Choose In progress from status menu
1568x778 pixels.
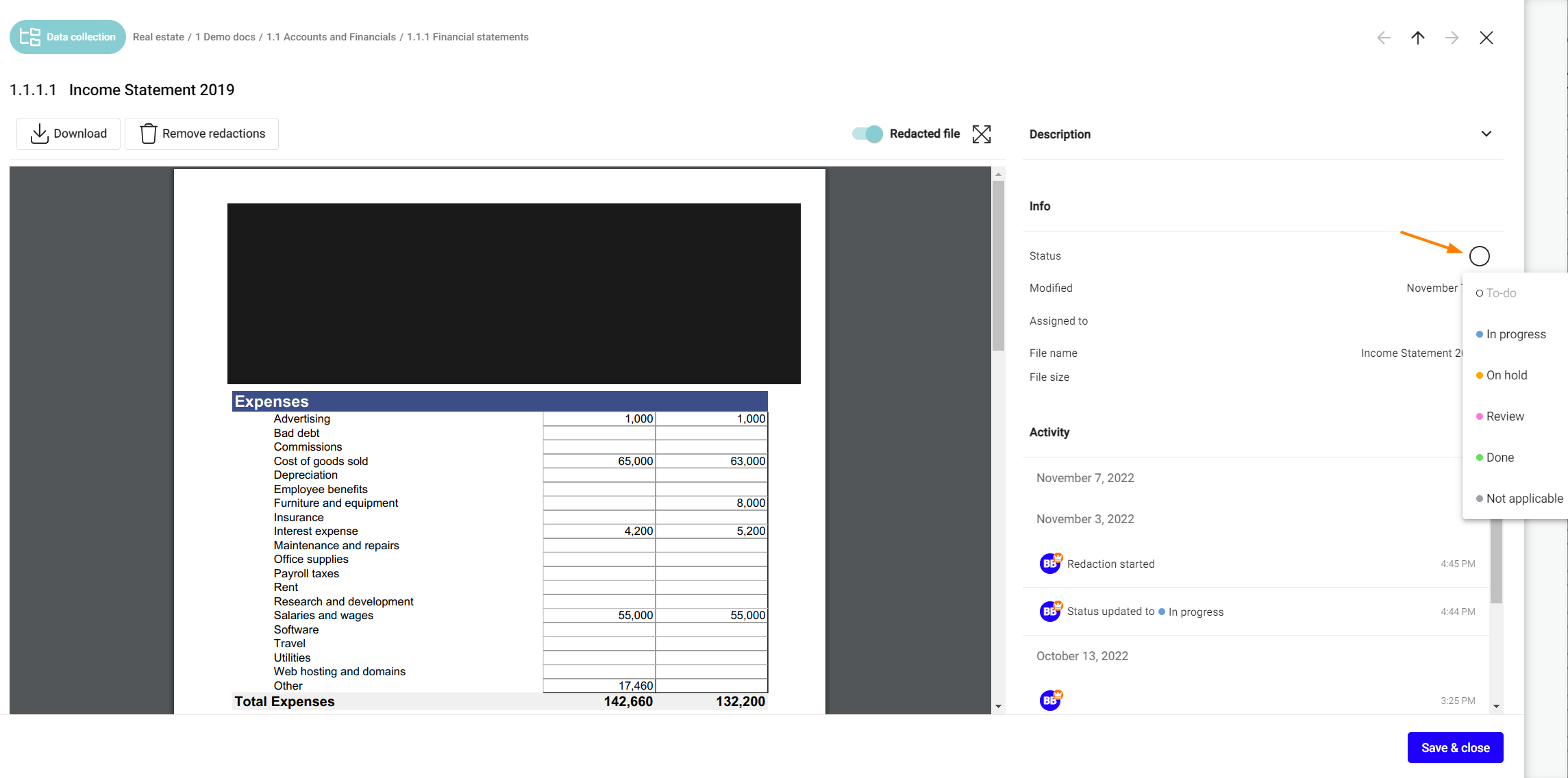tap(1515, 334)
